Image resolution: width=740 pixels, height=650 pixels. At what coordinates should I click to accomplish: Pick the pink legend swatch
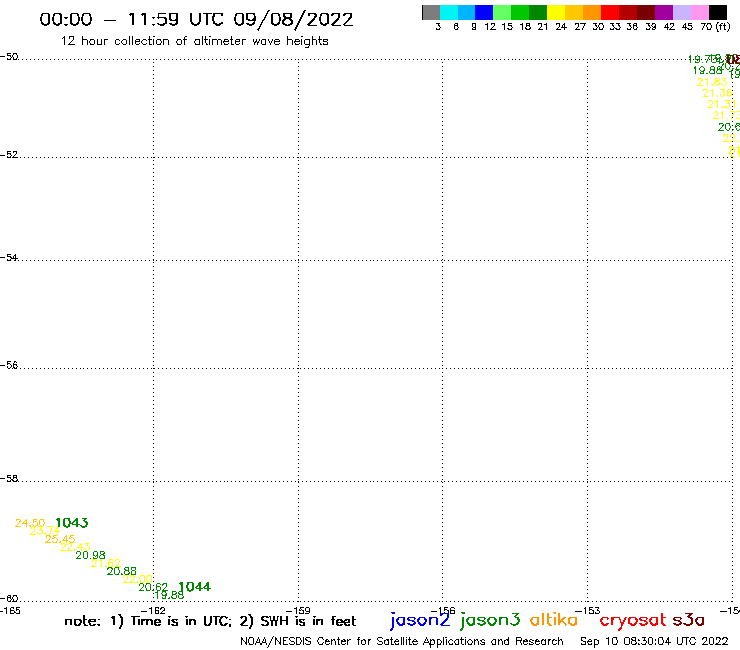point(699,13)
